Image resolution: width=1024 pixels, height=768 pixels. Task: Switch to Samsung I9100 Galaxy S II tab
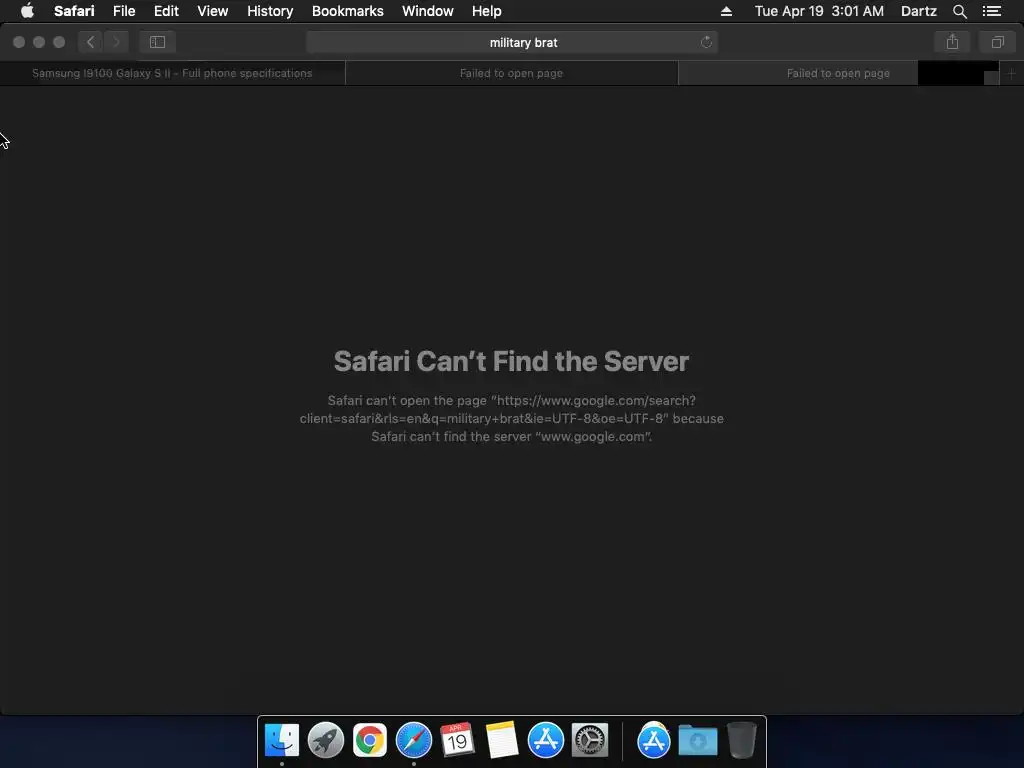point(172,73)
